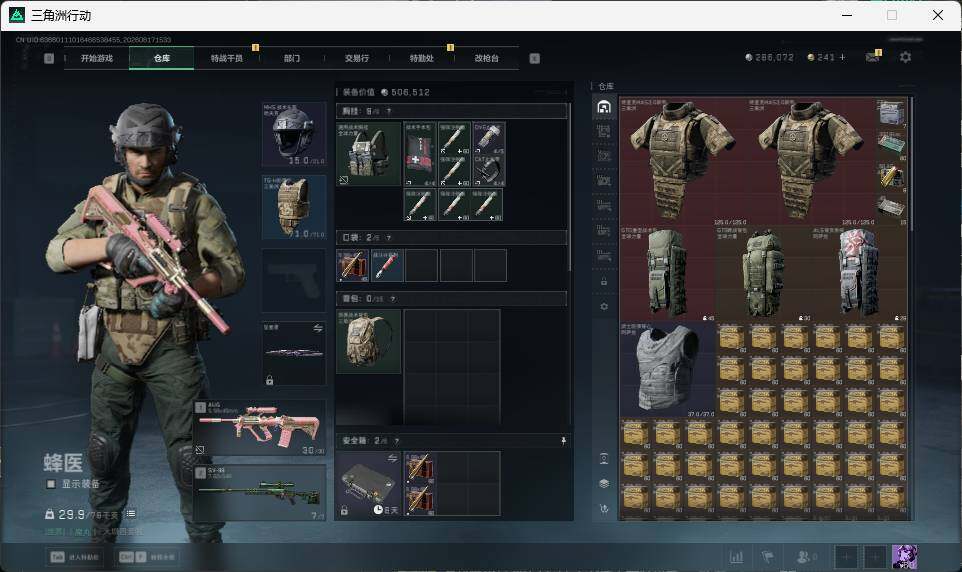Select the second storage box in the sidebar
This screenshot has height=572, width=962.
[604, 131]
